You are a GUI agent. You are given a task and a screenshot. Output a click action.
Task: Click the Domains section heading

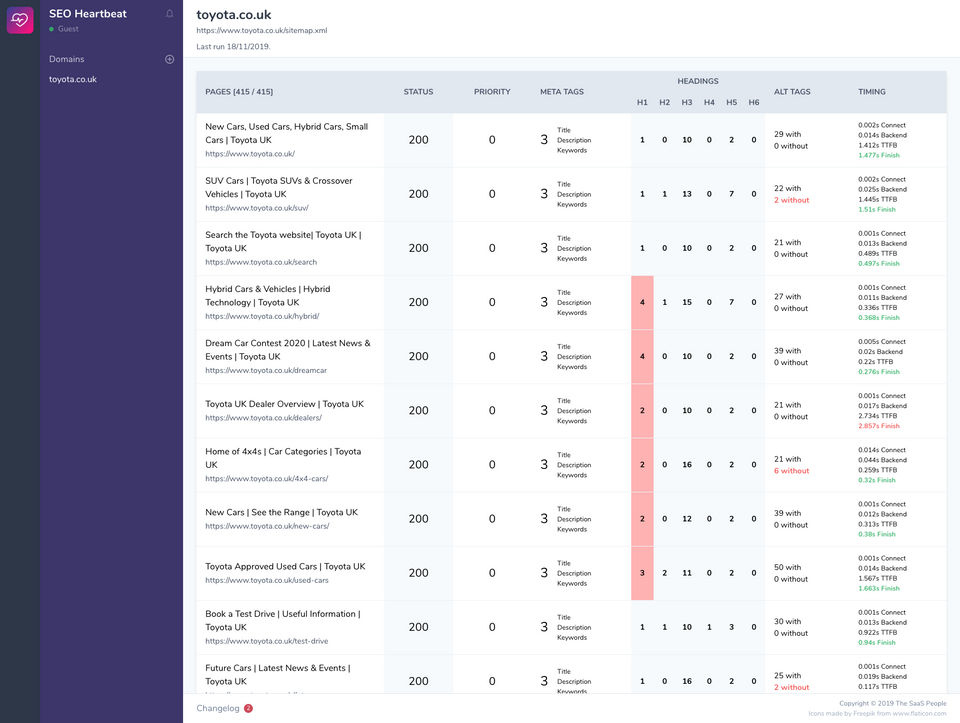67,59
